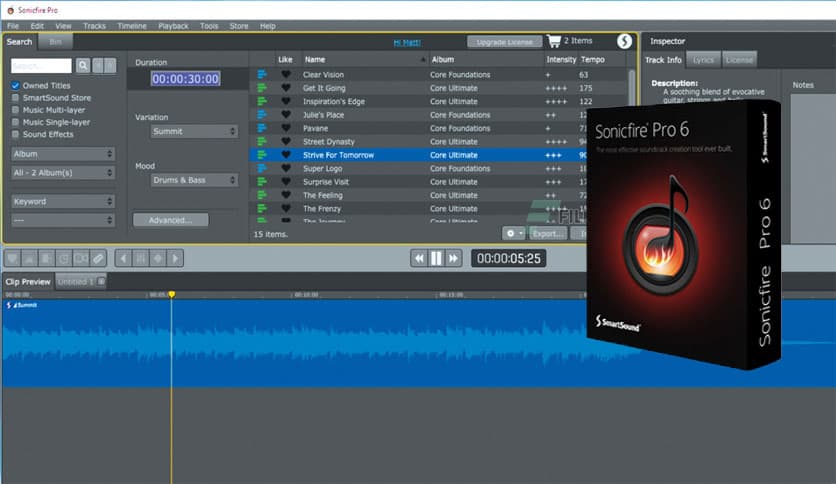Toggle the heart for Strive For Tomorrow

point(286,155)
